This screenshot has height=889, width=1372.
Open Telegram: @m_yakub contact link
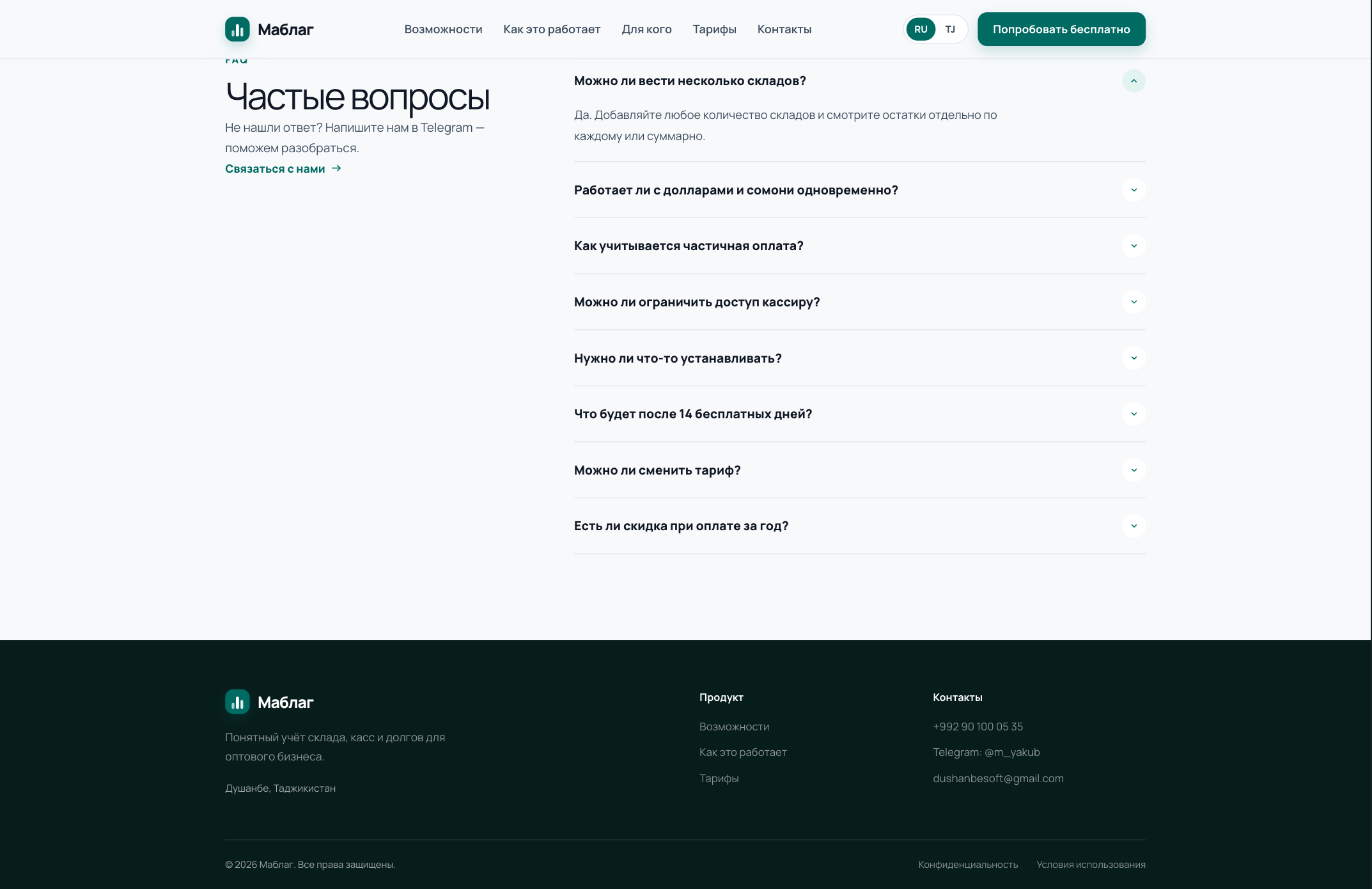986,752
